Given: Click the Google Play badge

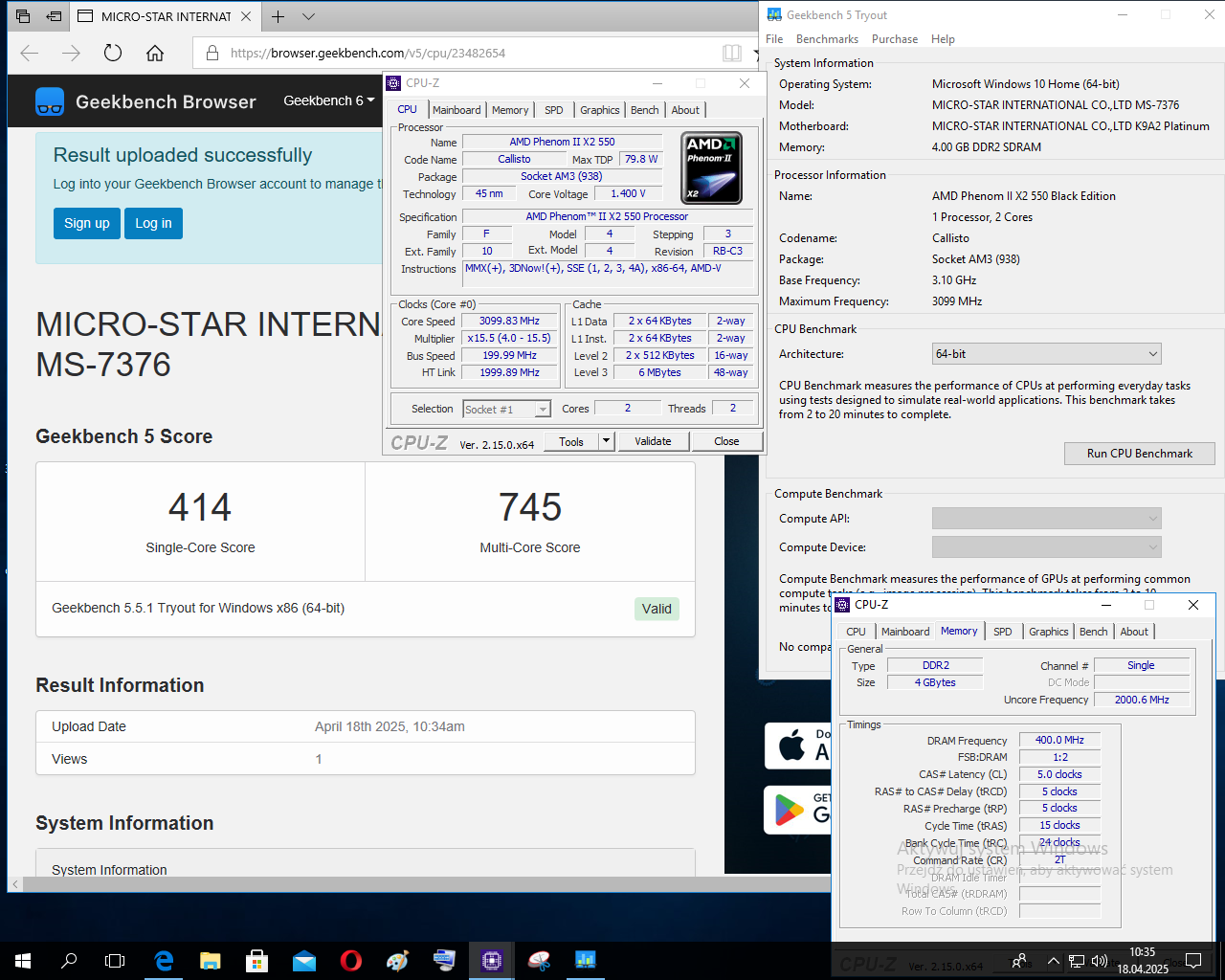Looking at the screenshot, I should coord(797,810).
